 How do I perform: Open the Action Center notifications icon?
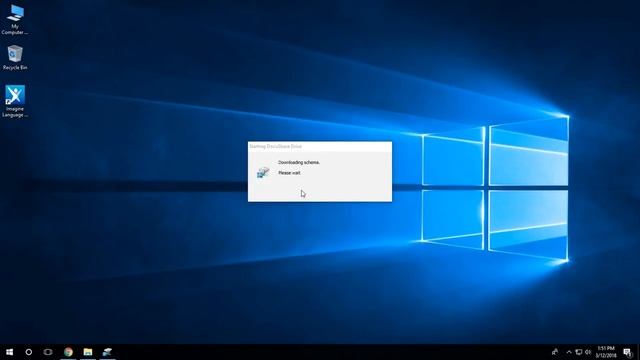coord(627,352)
